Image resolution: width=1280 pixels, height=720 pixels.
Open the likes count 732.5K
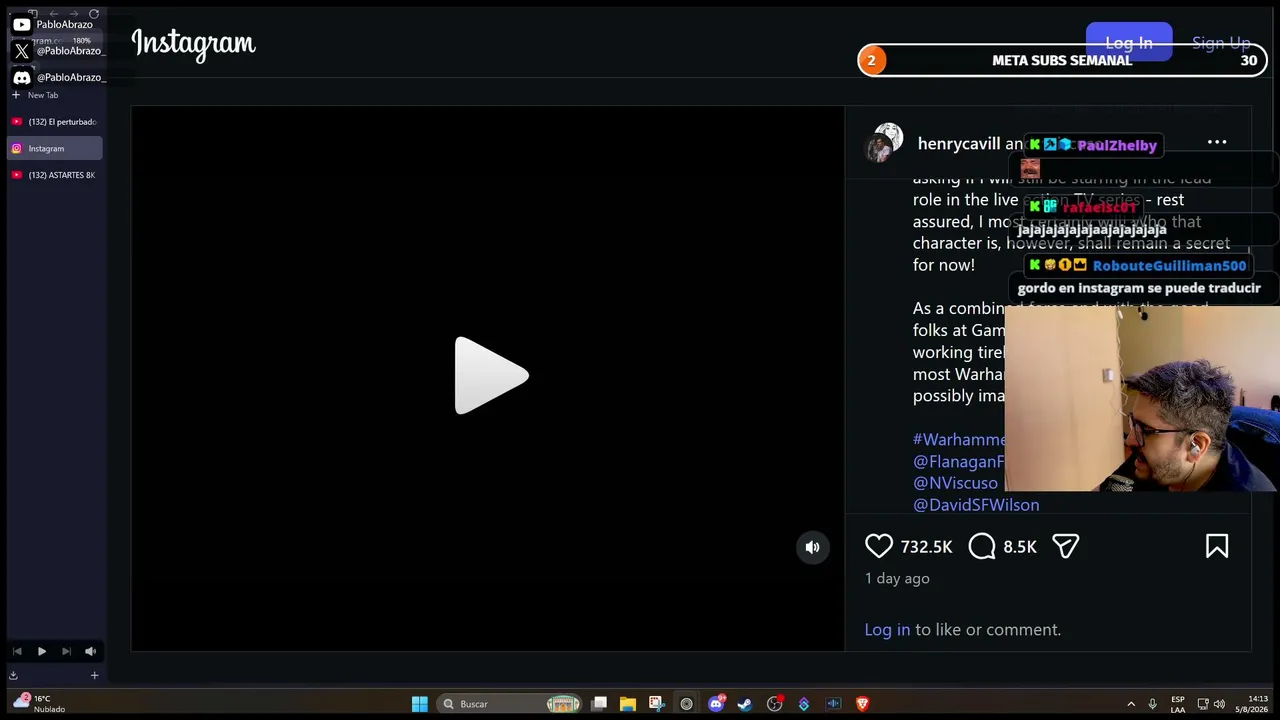927,547
